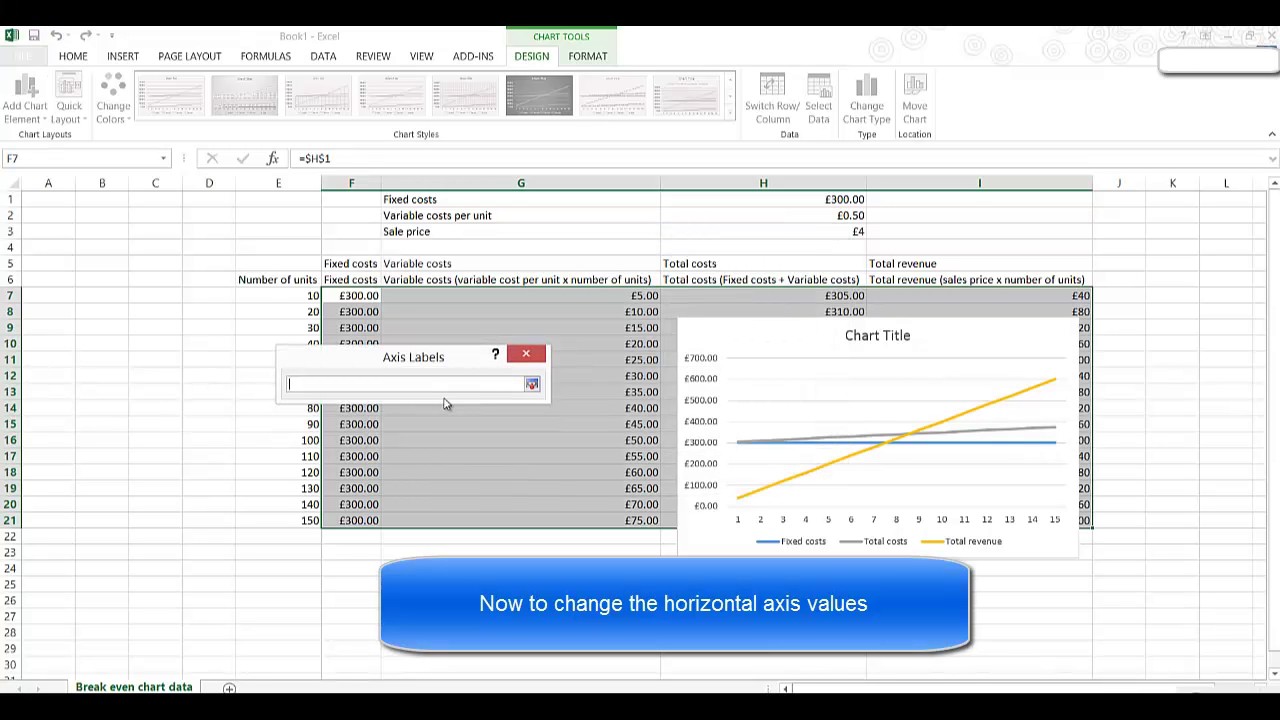Click the Switch Row/Column button

772,99
